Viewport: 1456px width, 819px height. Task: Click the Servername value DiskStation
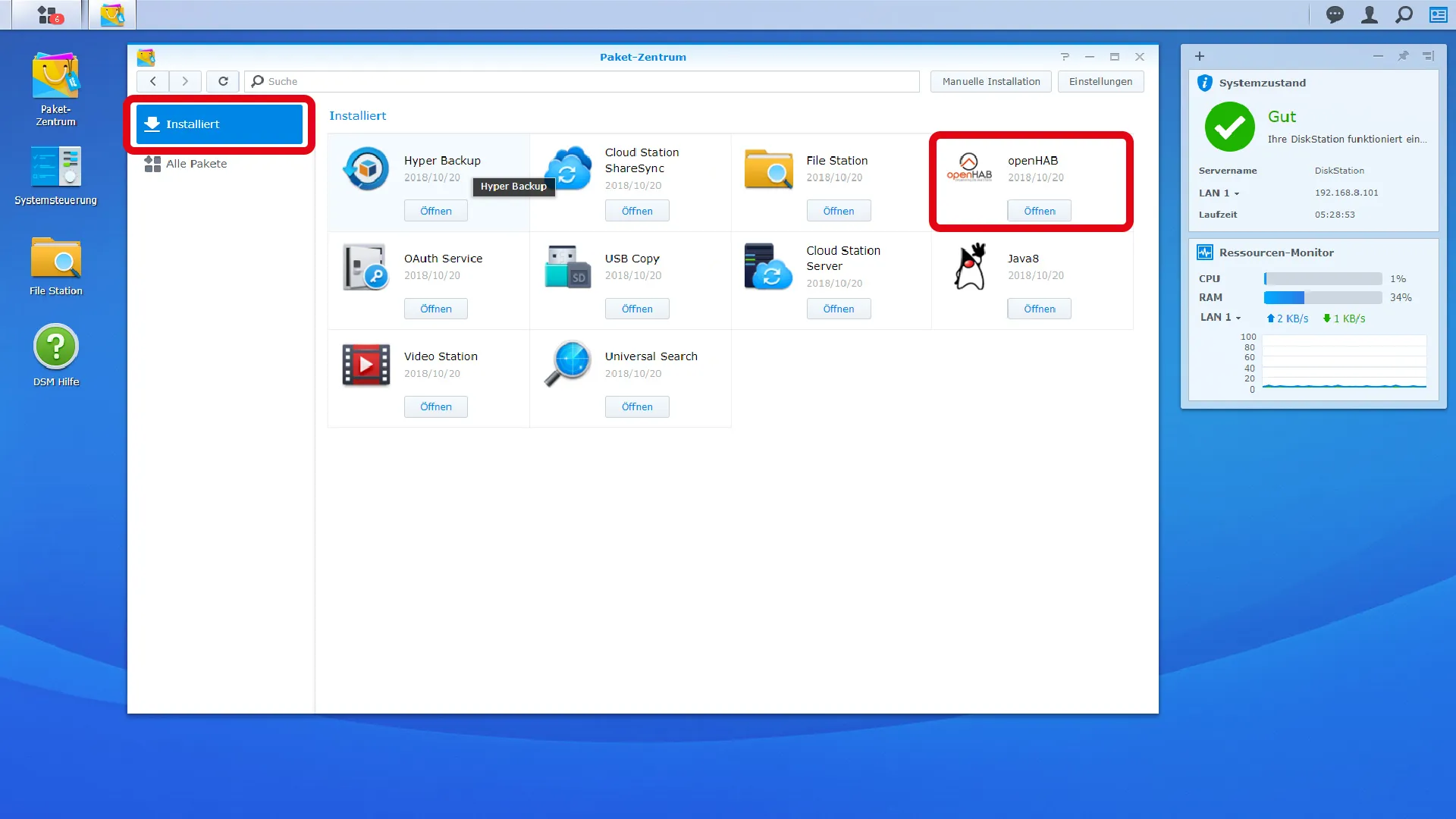[1339, 171]
